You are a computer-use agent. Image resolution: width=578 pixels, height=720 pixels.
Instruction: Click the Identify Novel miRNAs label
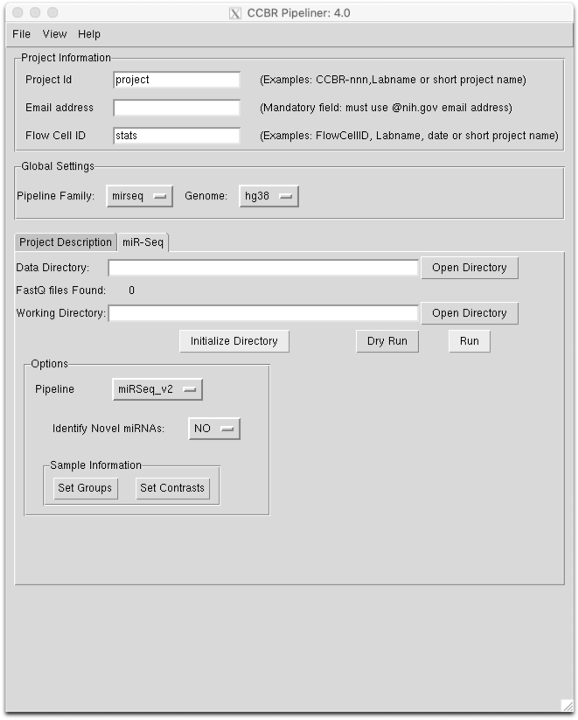coord(108,428)
